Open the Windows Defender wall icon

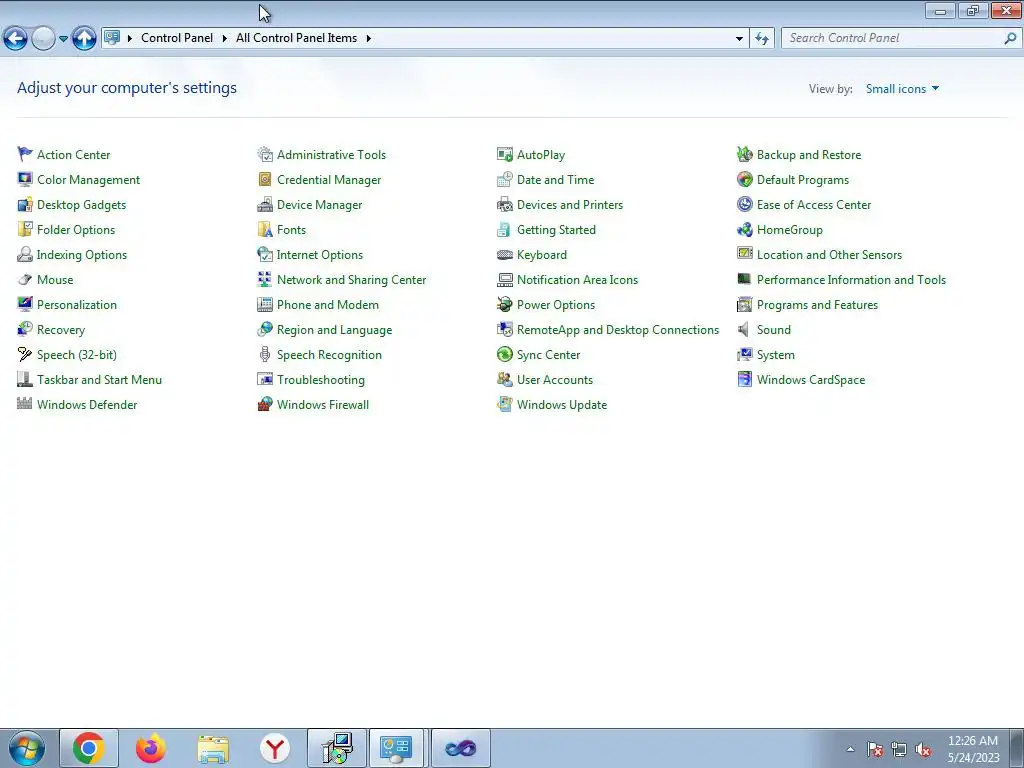(x=25, y=404)
